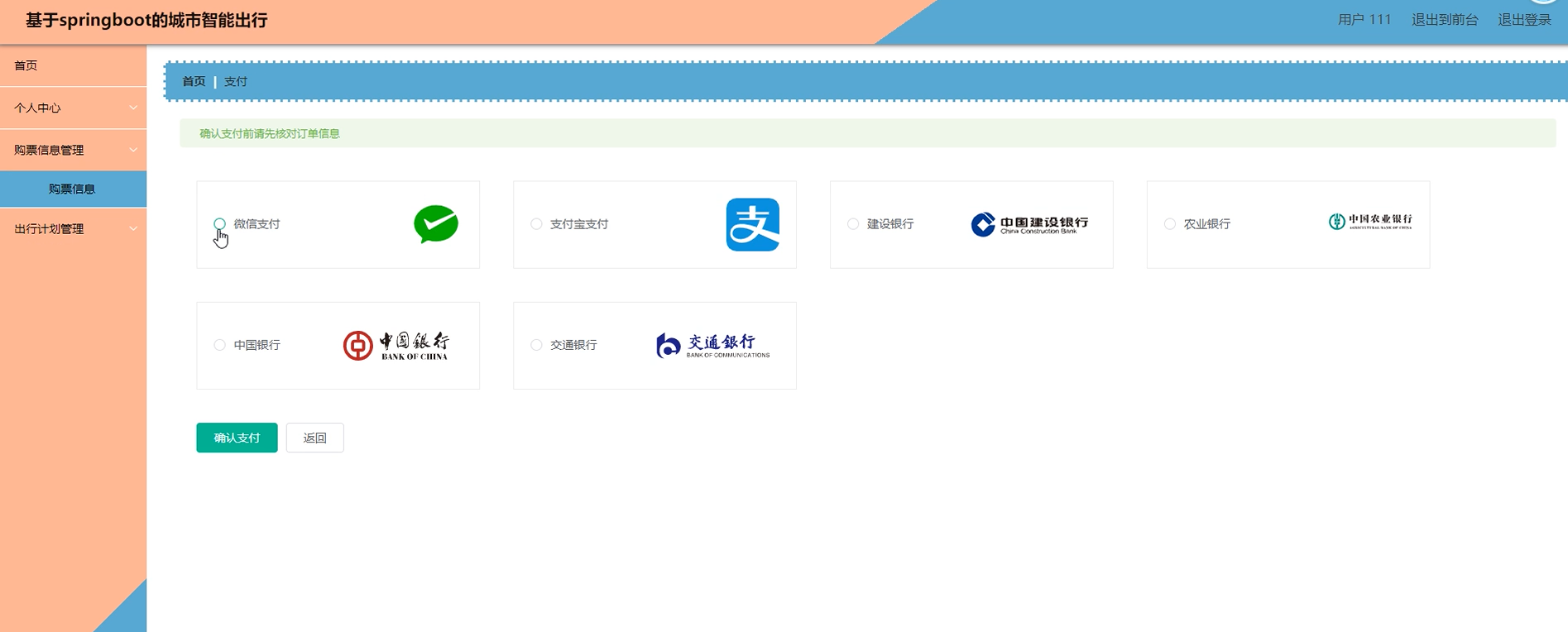The width and height of the screenshot is (1568, 632).
Task: Select the 微信支付 radio button
Action: pos(219,224)
